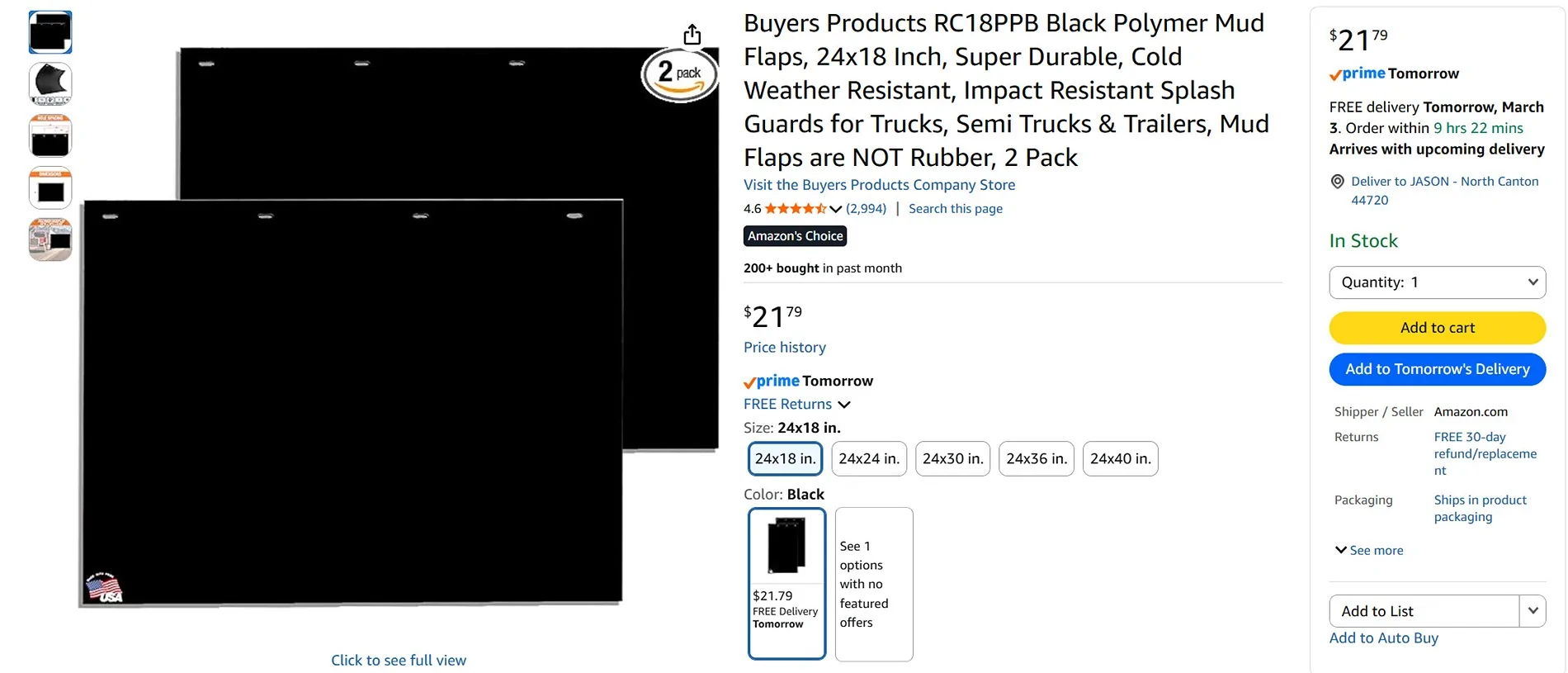Select the 24x40 in. size option

tap(1120, 458)
